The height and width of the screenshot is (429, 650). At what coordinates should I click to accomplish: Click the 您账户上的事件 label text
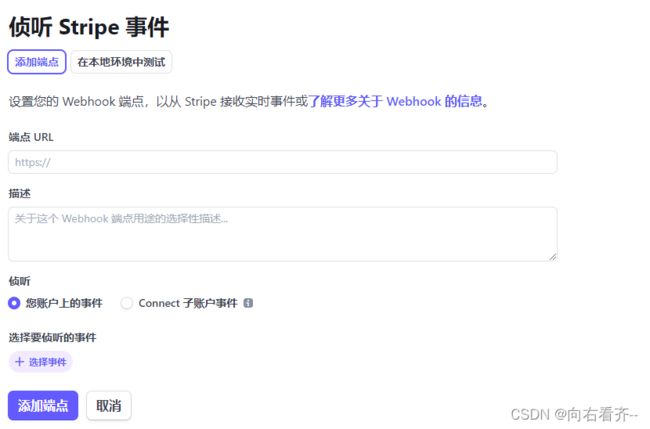click(x=64, y=303)
